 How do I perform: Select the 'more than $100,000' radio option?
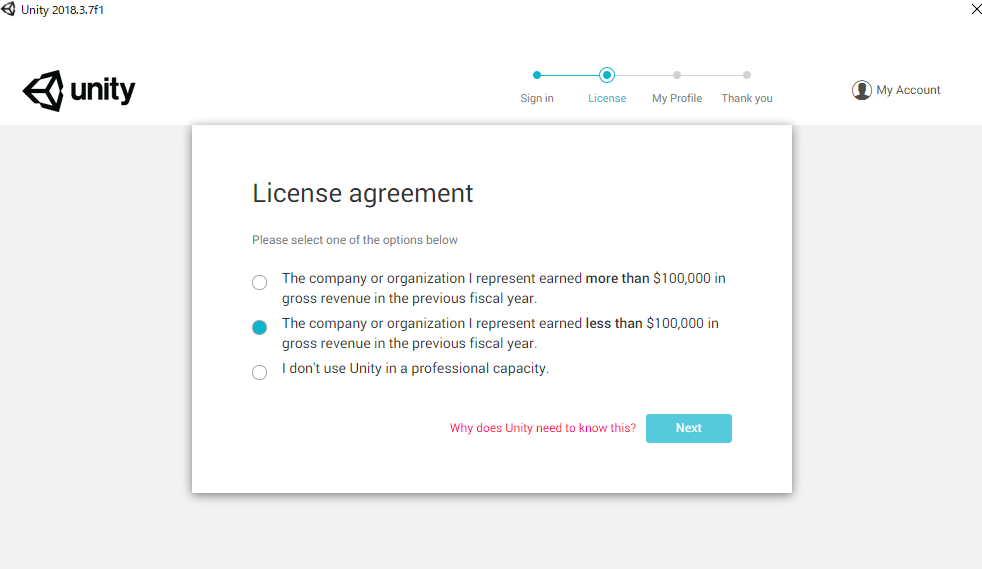pos(259,282)
